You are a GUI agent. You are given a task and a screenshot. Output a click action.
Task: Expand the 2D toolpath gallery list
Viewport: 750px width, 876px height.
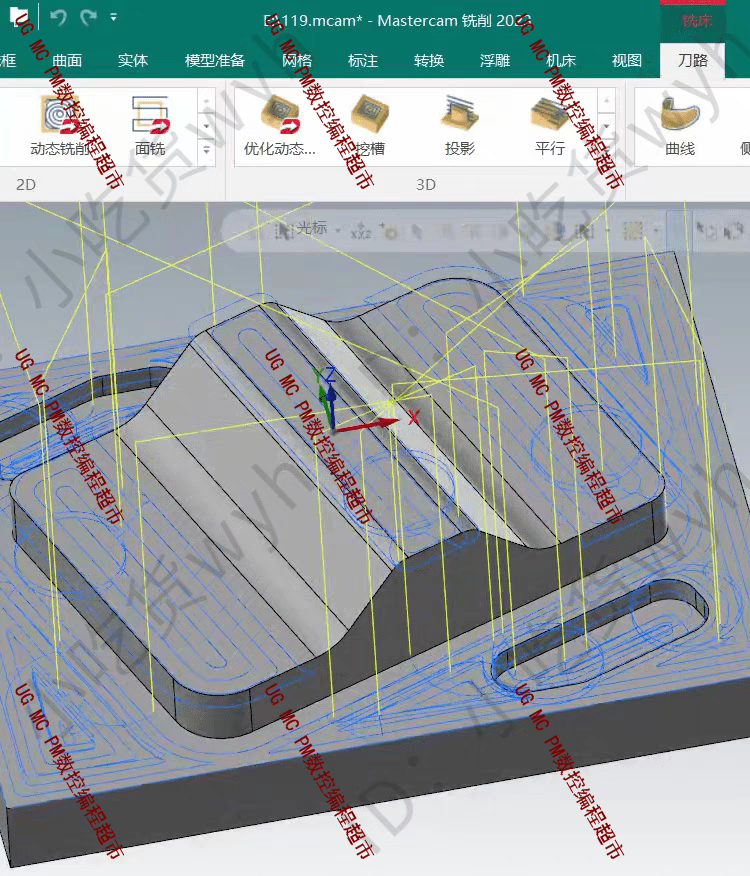[206, 150]
